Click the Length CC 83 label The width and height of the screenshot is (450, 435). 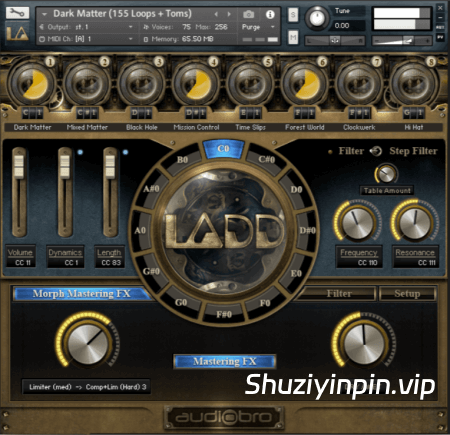click(x=110, y=257)
